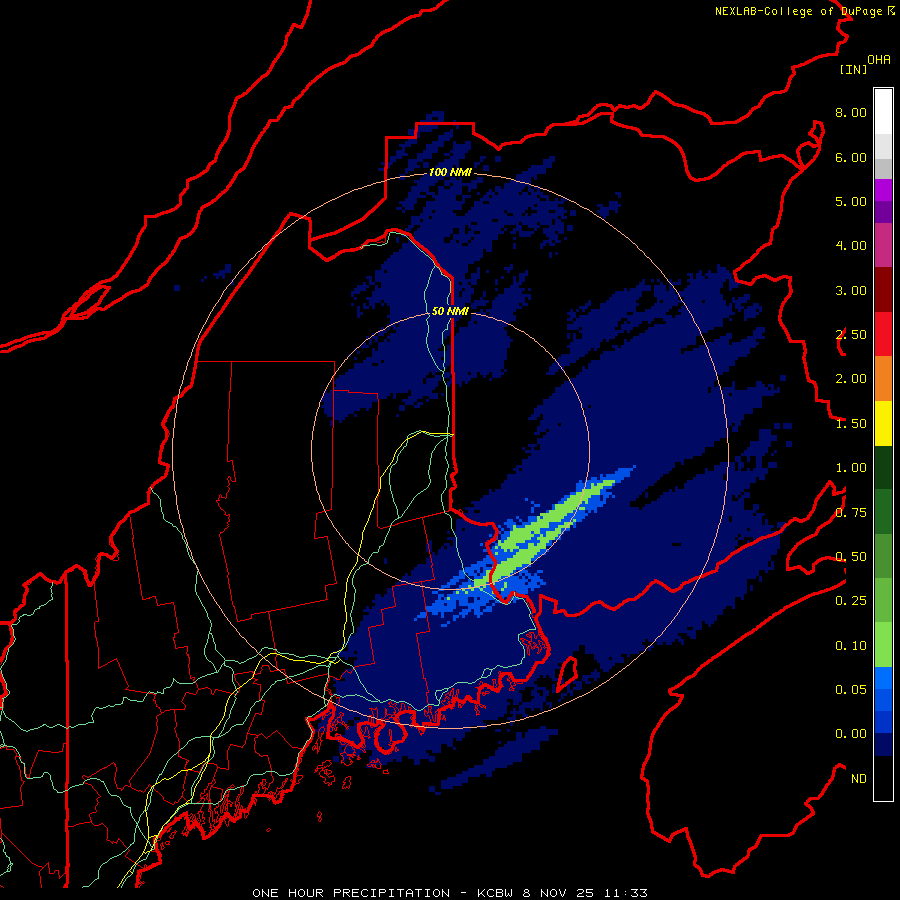Click the 0.00 legend value
900x900 pixels.
click(x=851, y=734)
